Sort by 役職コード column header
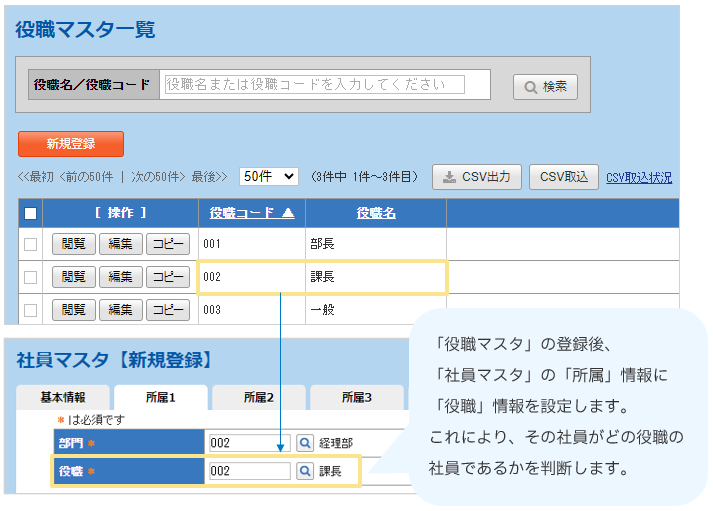The height and width of the screenshot is (511, 713). [x=252, y=213]
